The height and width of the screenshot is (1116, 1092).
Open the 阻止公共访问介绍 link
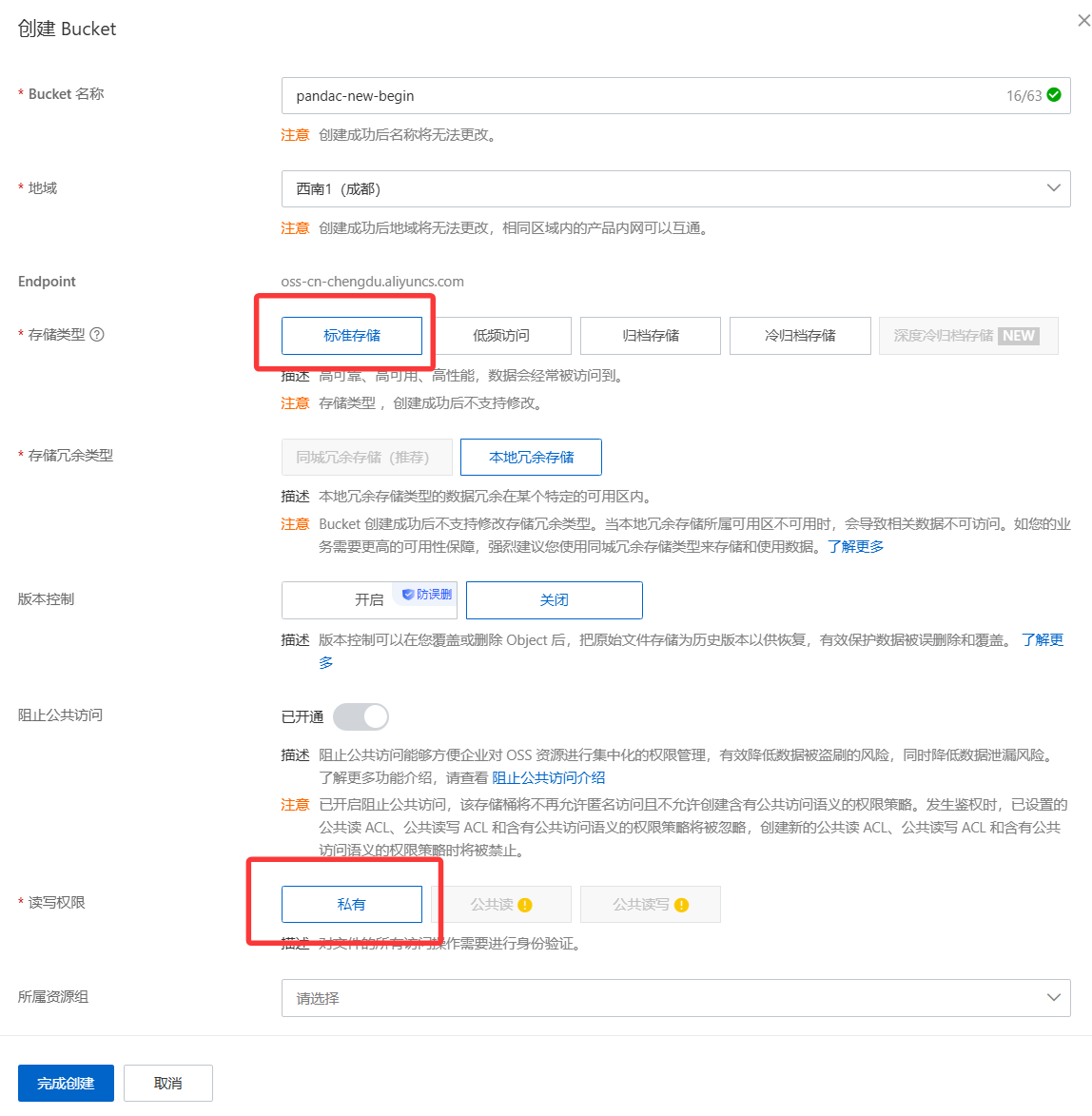click(549, 778)
